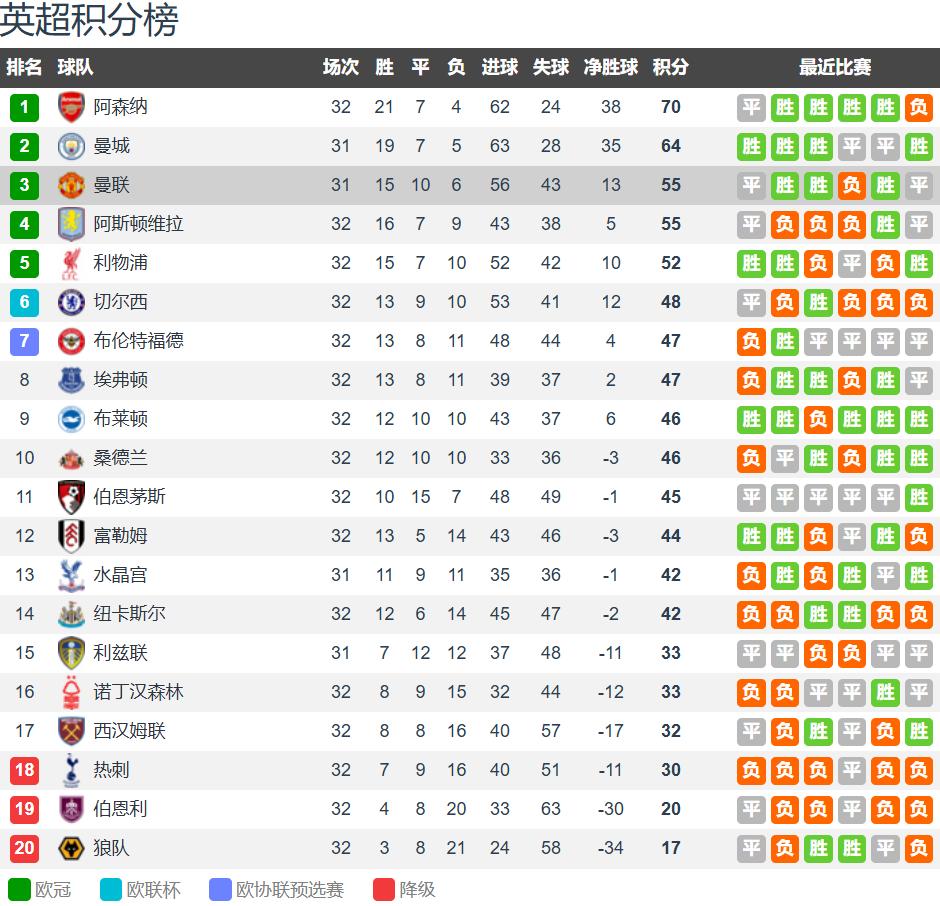Click the 进球 column header
The height and width of the screenshot is (906, 940).
tap(500, 68)
